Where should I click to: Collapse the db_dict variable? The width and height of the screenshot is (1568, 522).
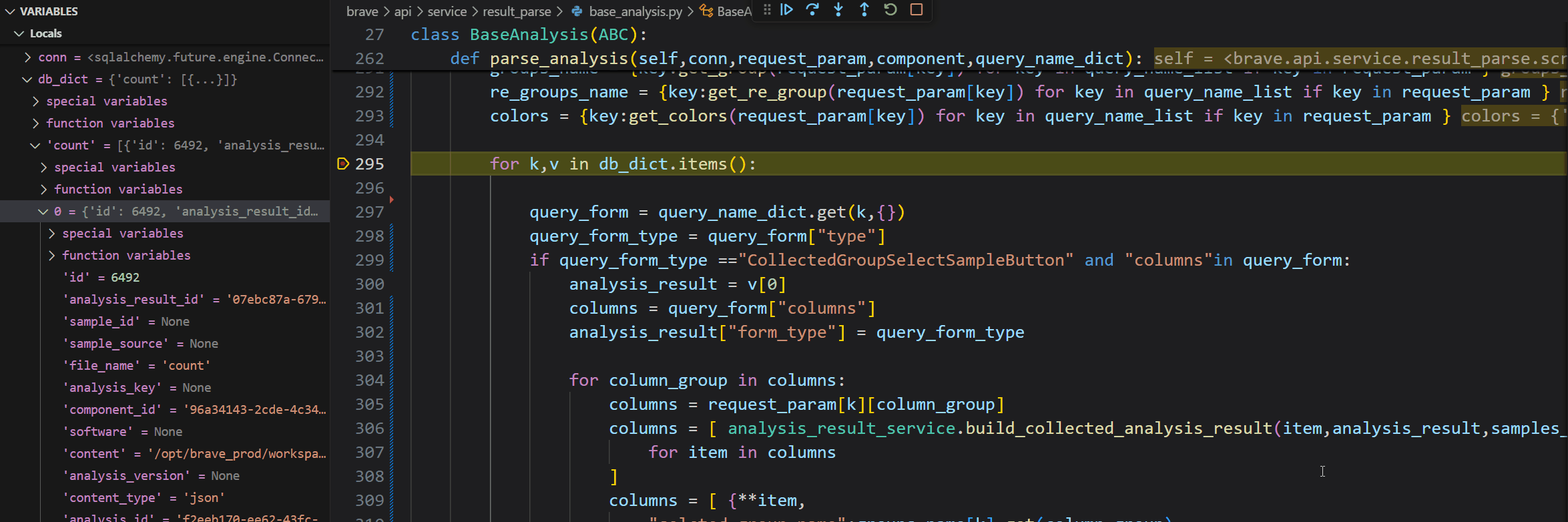(27, 79)
